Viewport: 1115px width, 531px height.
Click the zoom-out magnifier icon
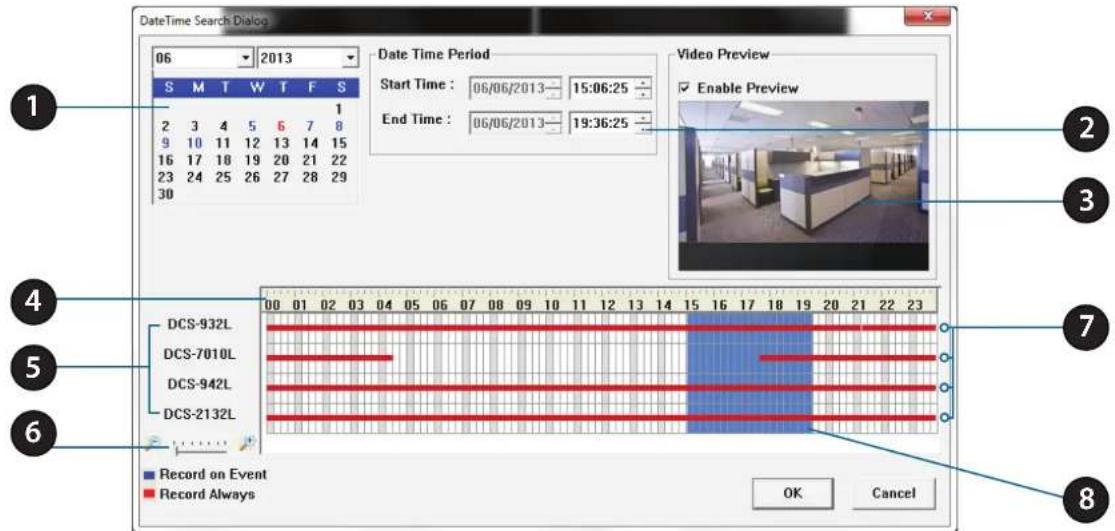153,444
